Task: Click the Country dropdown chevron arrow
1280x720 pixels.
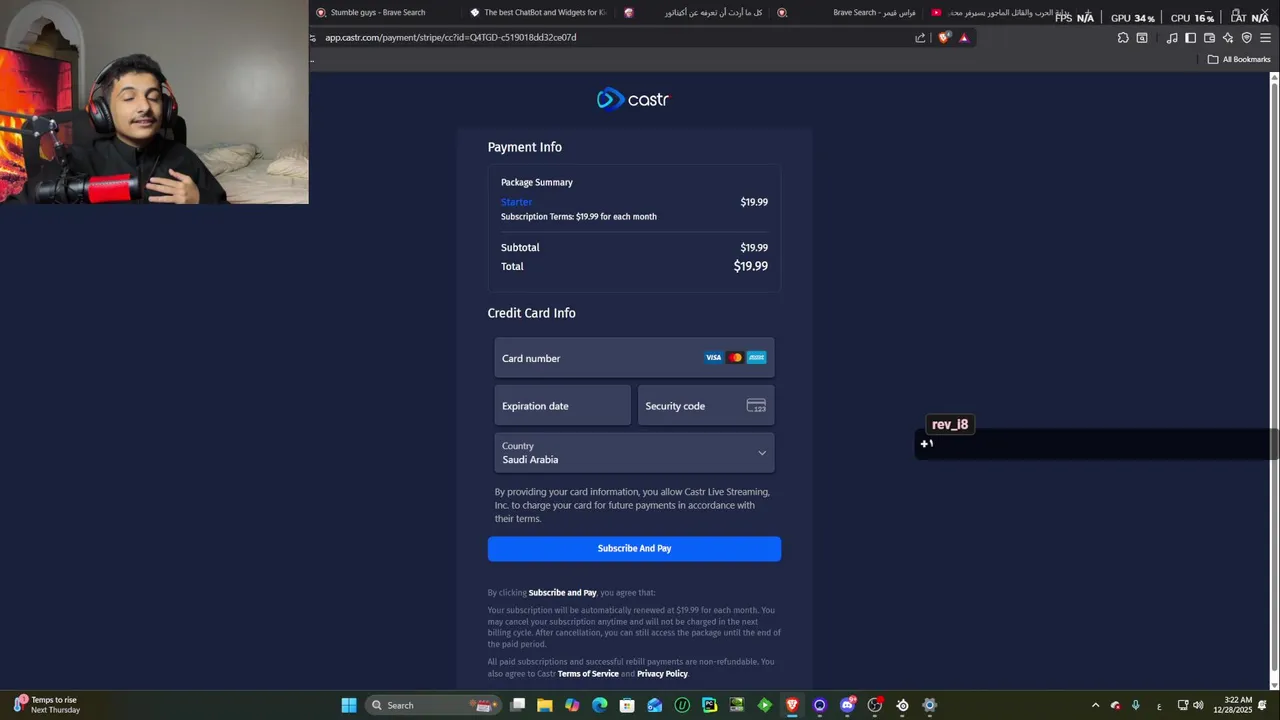Action: pos(762,453)
